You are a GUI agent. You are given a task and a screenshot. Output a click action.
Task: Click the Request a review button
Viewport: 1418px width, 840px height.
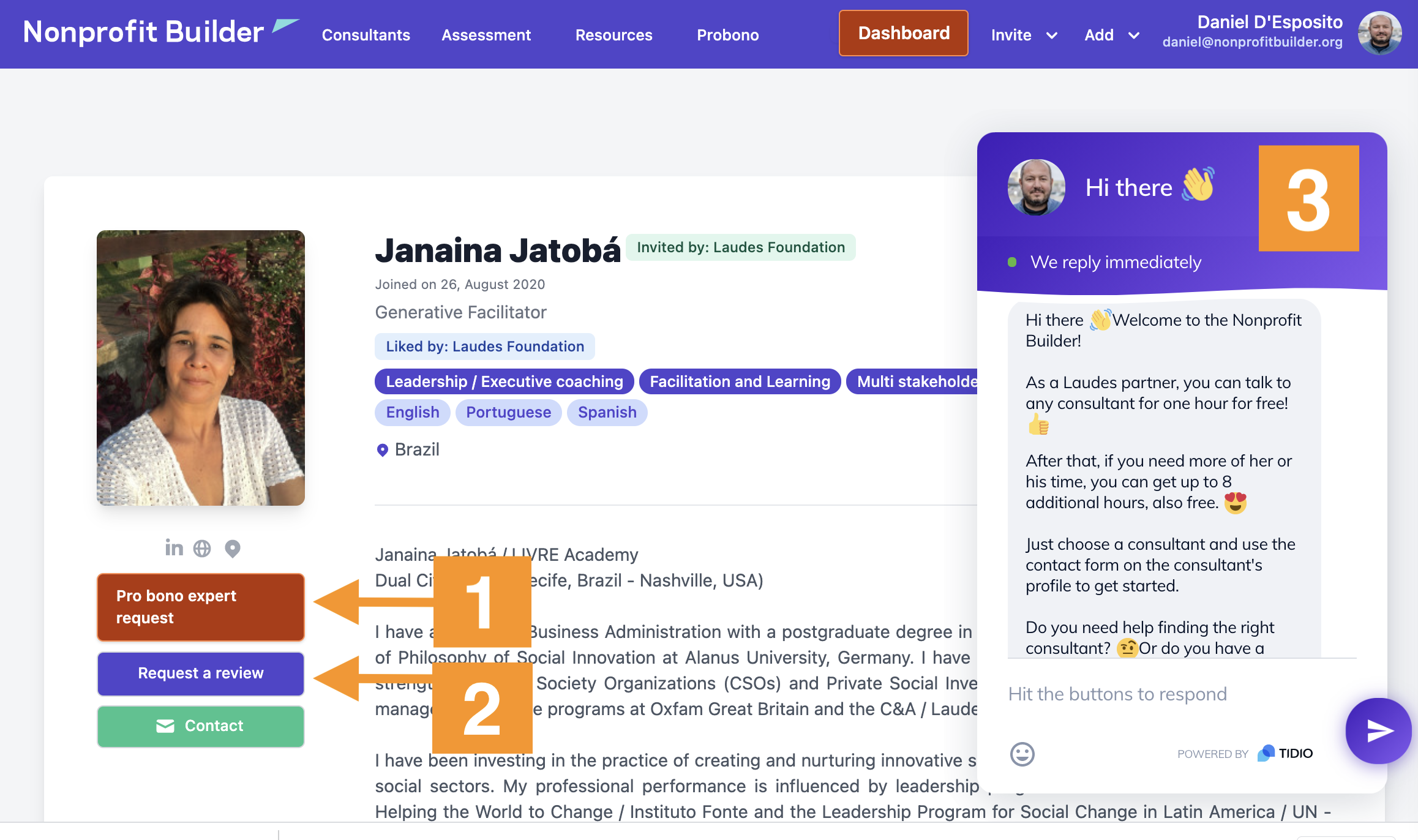201,673
